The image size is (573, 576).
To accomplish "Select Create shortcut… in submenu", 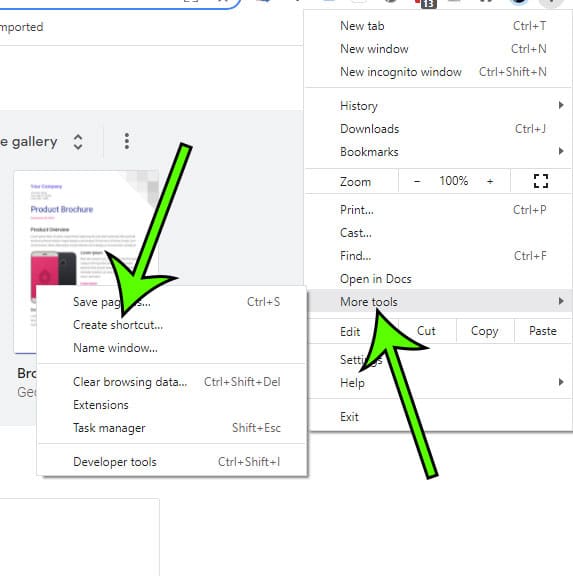I will click(x=172, y=325).
